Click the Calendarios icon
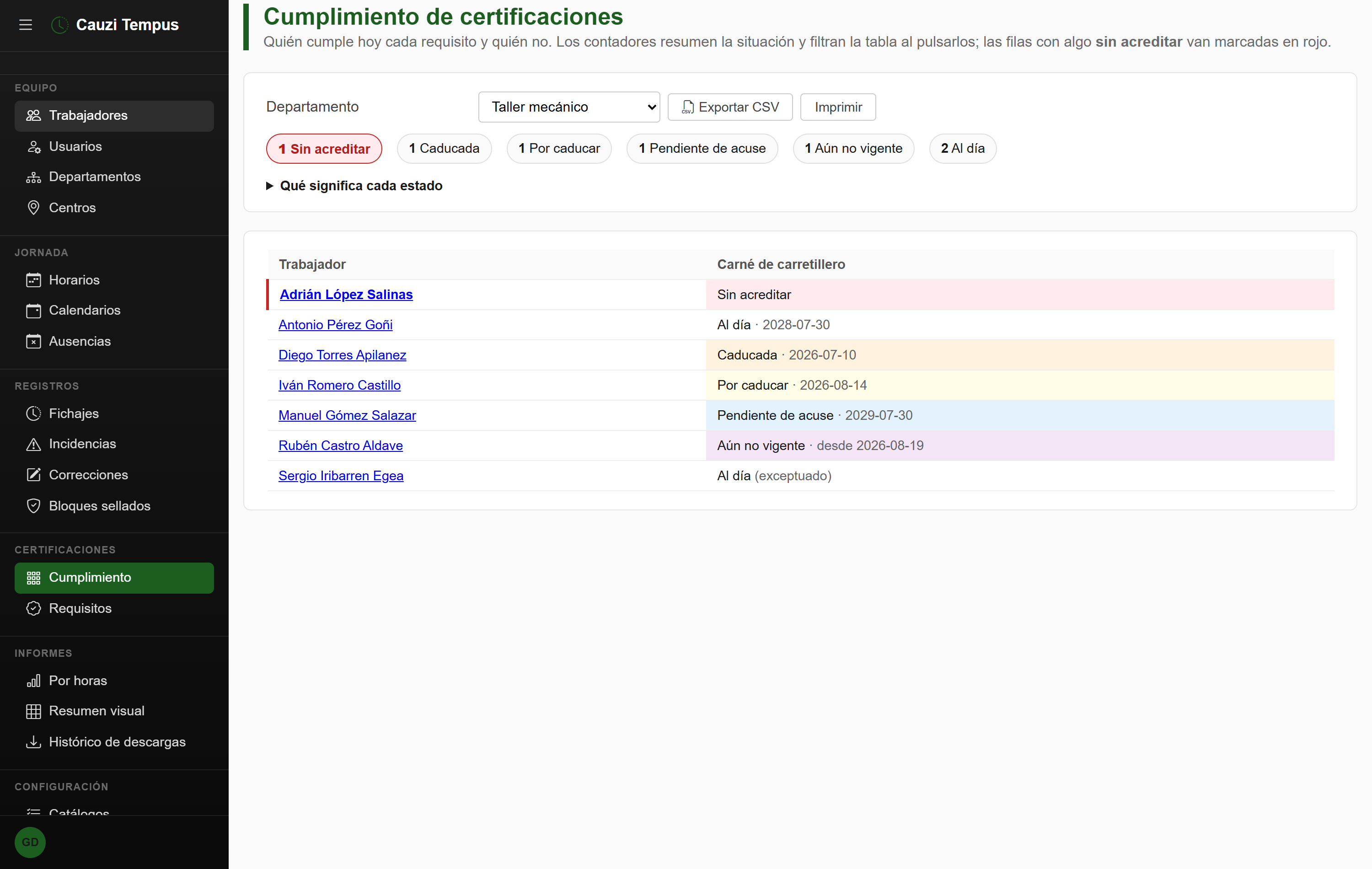 pos(34,311)
